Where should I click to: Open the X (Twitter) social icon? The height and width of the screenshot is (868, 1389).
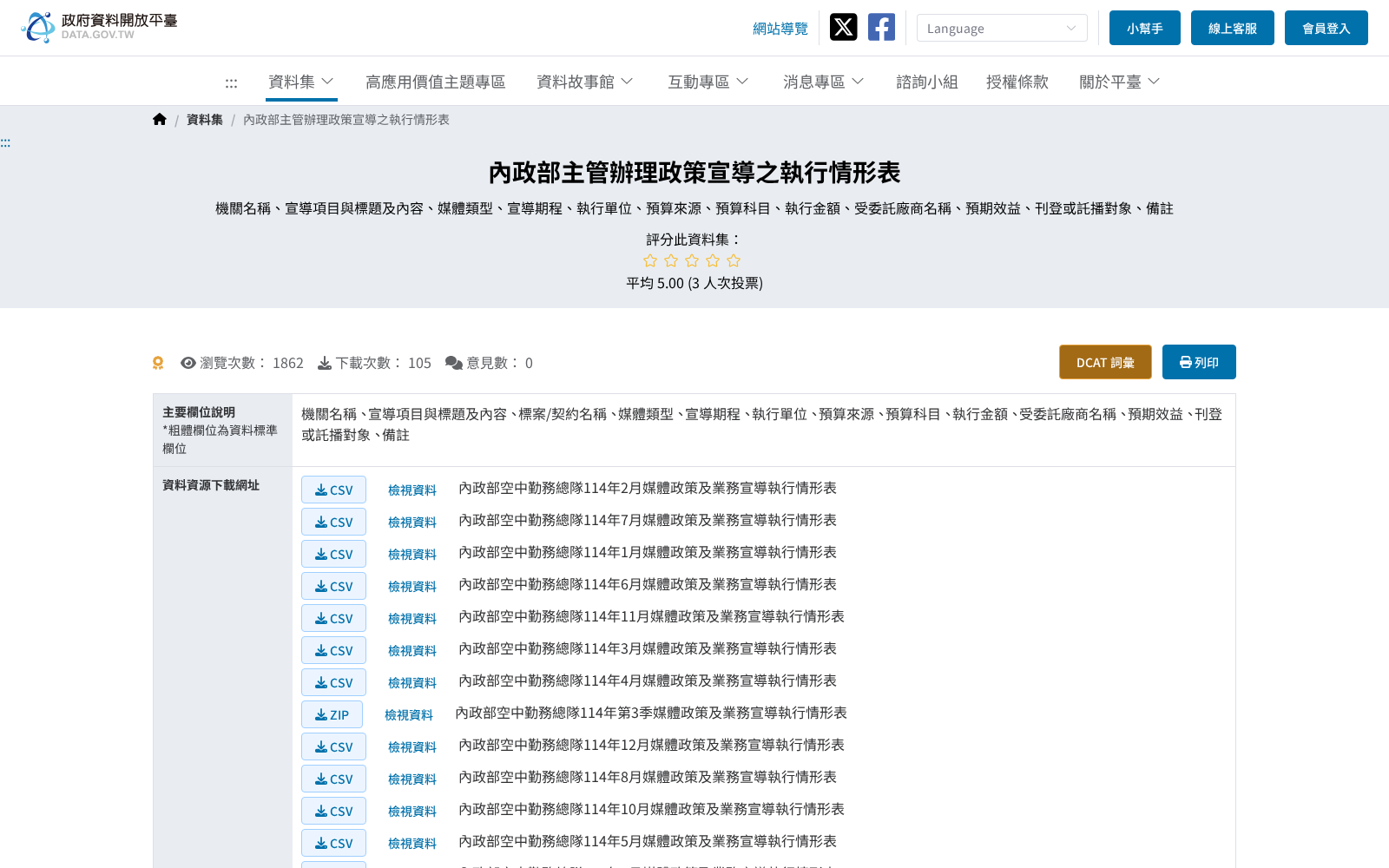[x=843, y=27]
